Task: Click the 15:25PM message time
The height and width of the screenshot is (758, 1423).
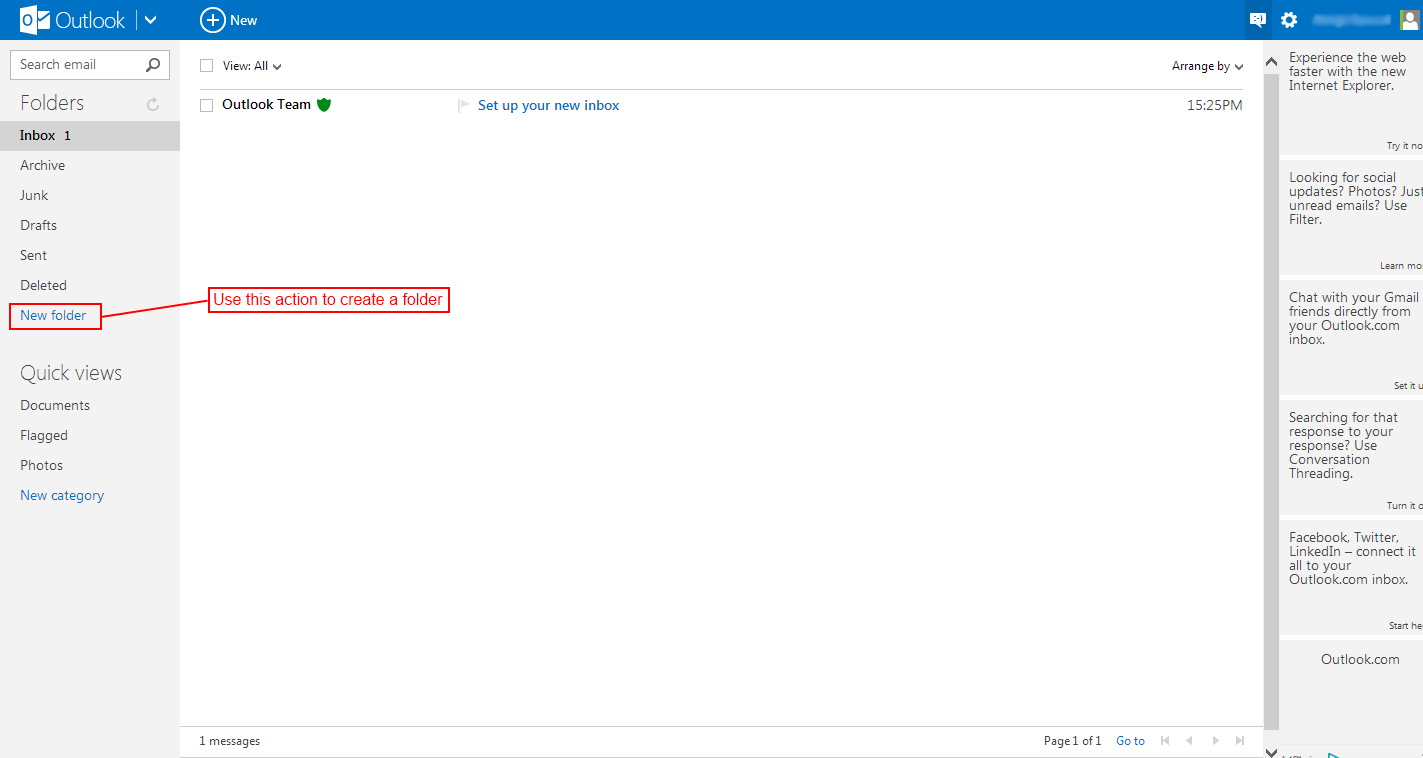Action: pyautogui.click(x=1215, y=105)
